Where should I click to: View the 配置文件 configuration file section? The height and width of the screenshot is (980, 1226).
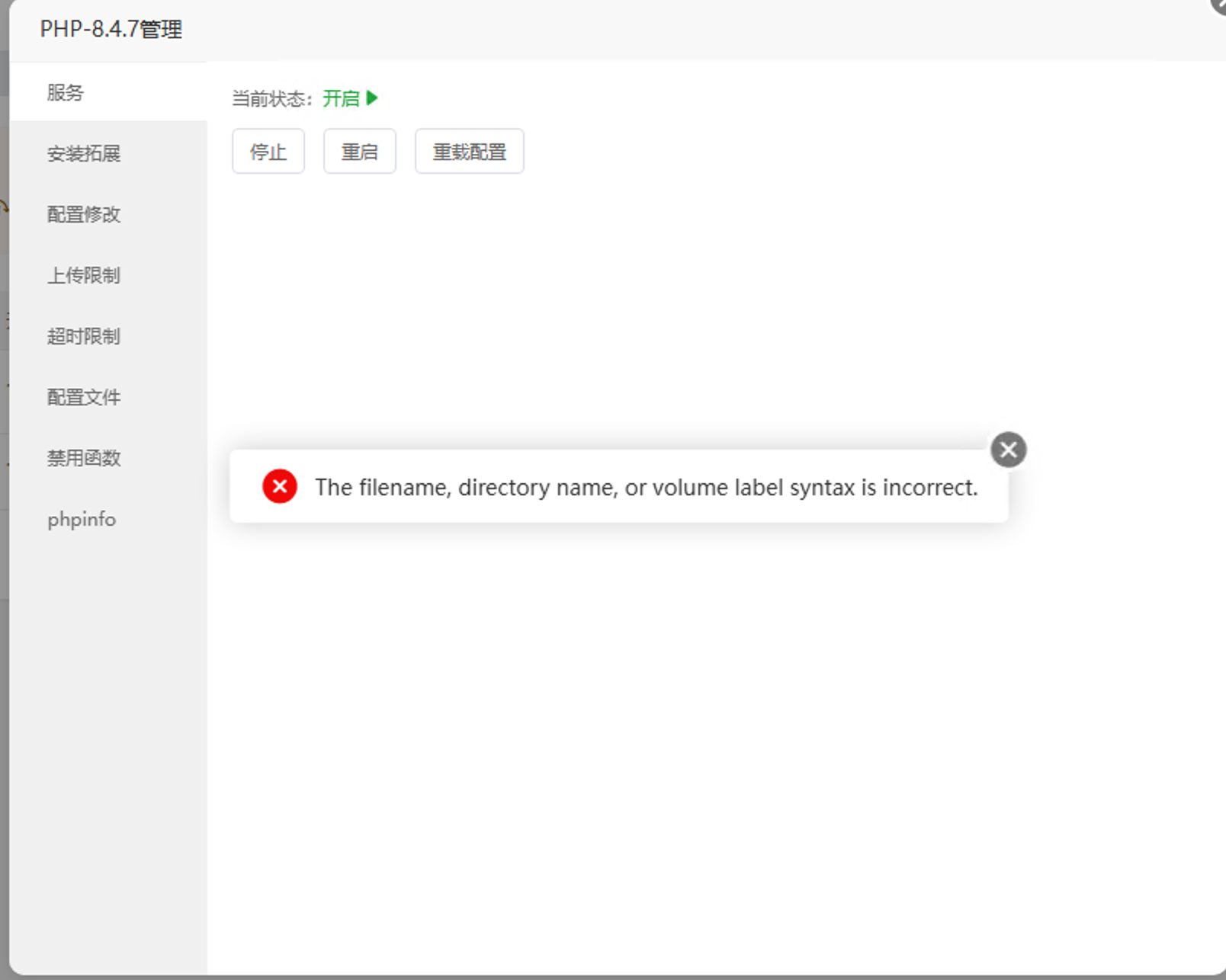(84, 397)
